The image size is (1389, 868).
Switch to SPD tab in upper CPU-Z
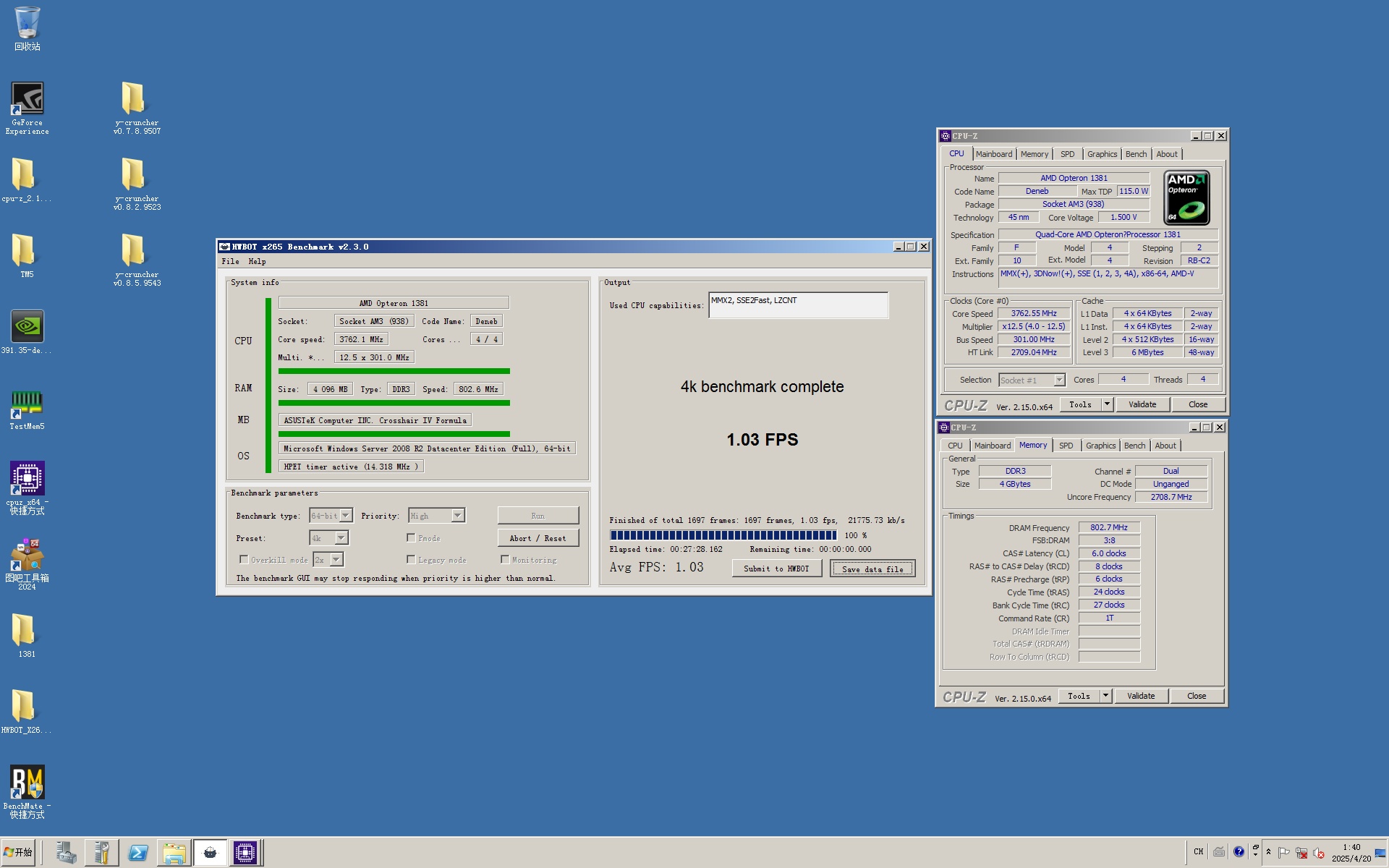[x=1067, y=154]
